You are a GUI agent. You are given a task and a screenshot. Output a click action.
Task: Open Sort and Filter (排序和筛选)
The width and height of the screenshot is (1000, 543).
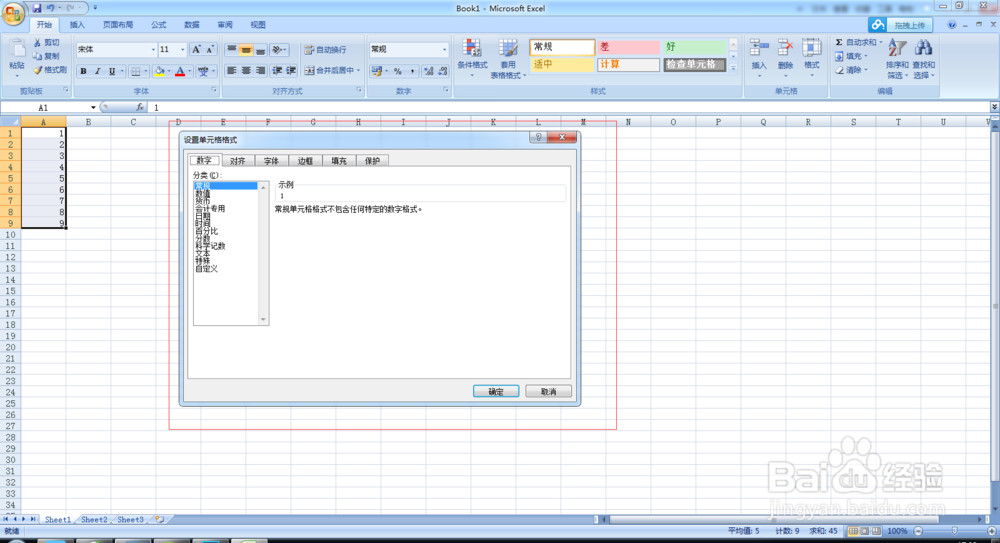point(897,58)
